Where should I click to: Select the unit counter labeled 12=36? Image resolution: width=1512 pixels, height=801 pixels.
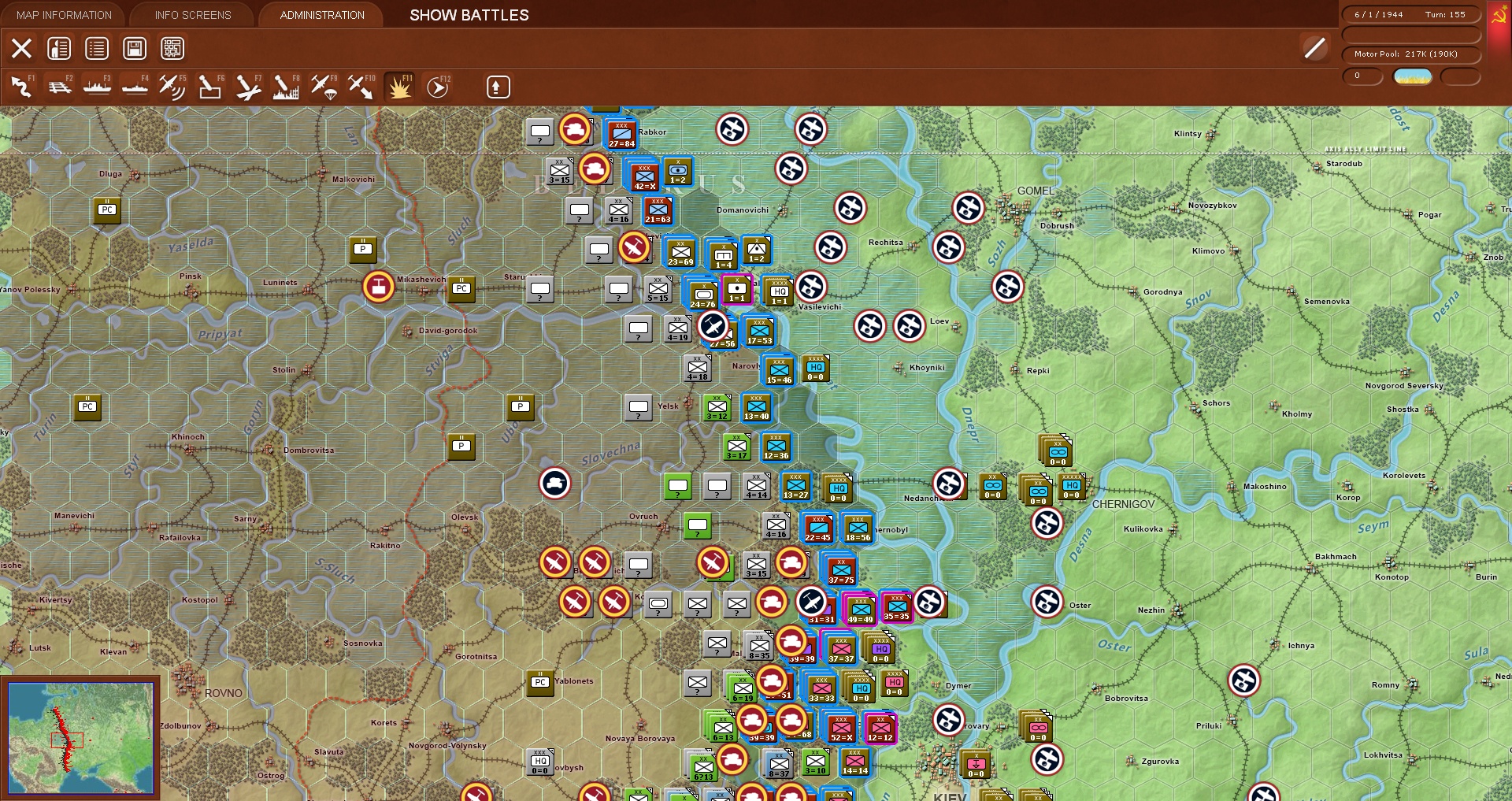pos(776,447)
